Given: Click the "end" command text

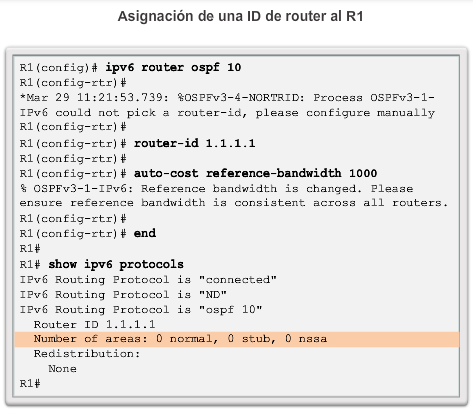Looking at the screenshot, I should point(145,233).
